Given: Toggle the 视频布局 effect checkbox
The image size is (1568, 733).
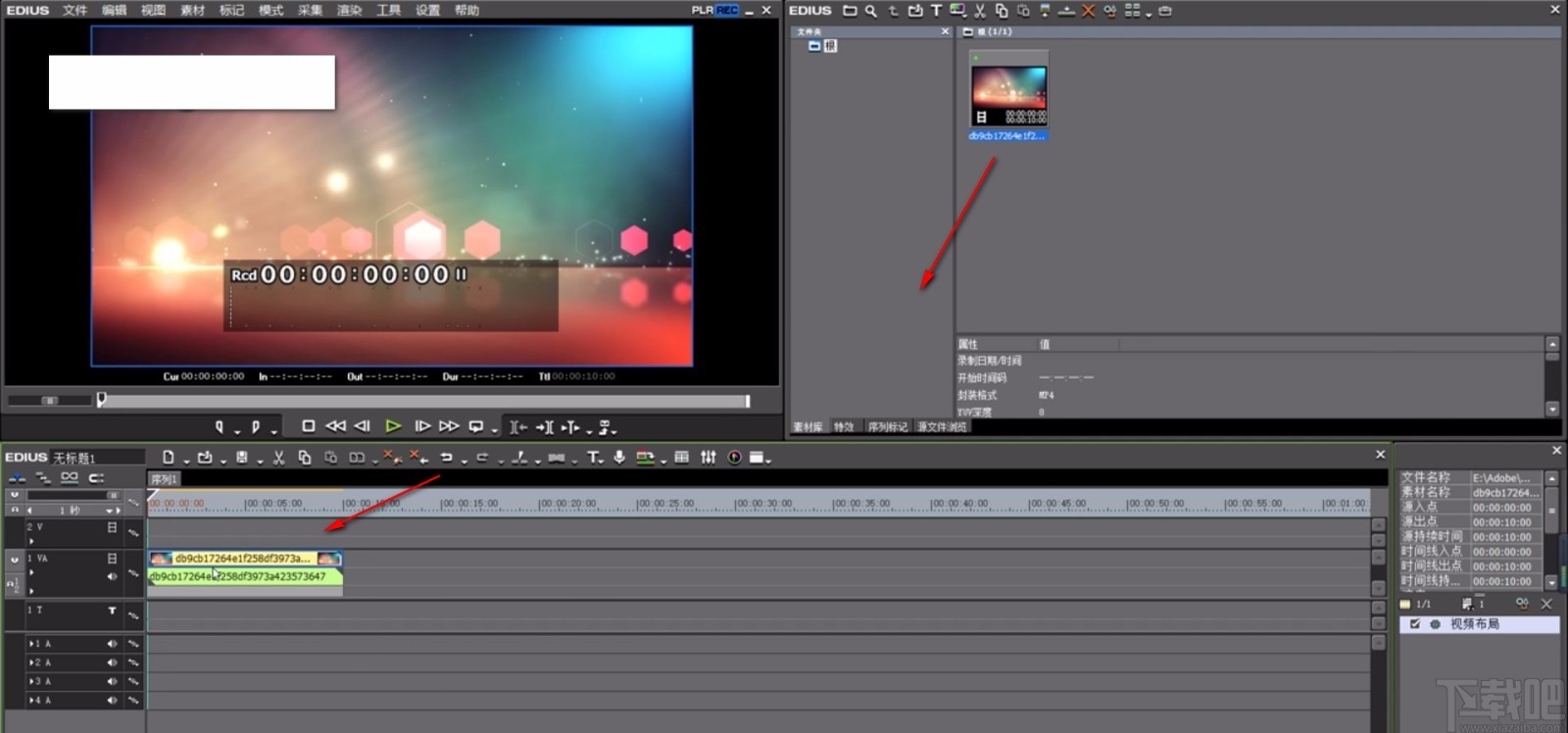Looking at the screenshot, I should tap(1414, 624).
